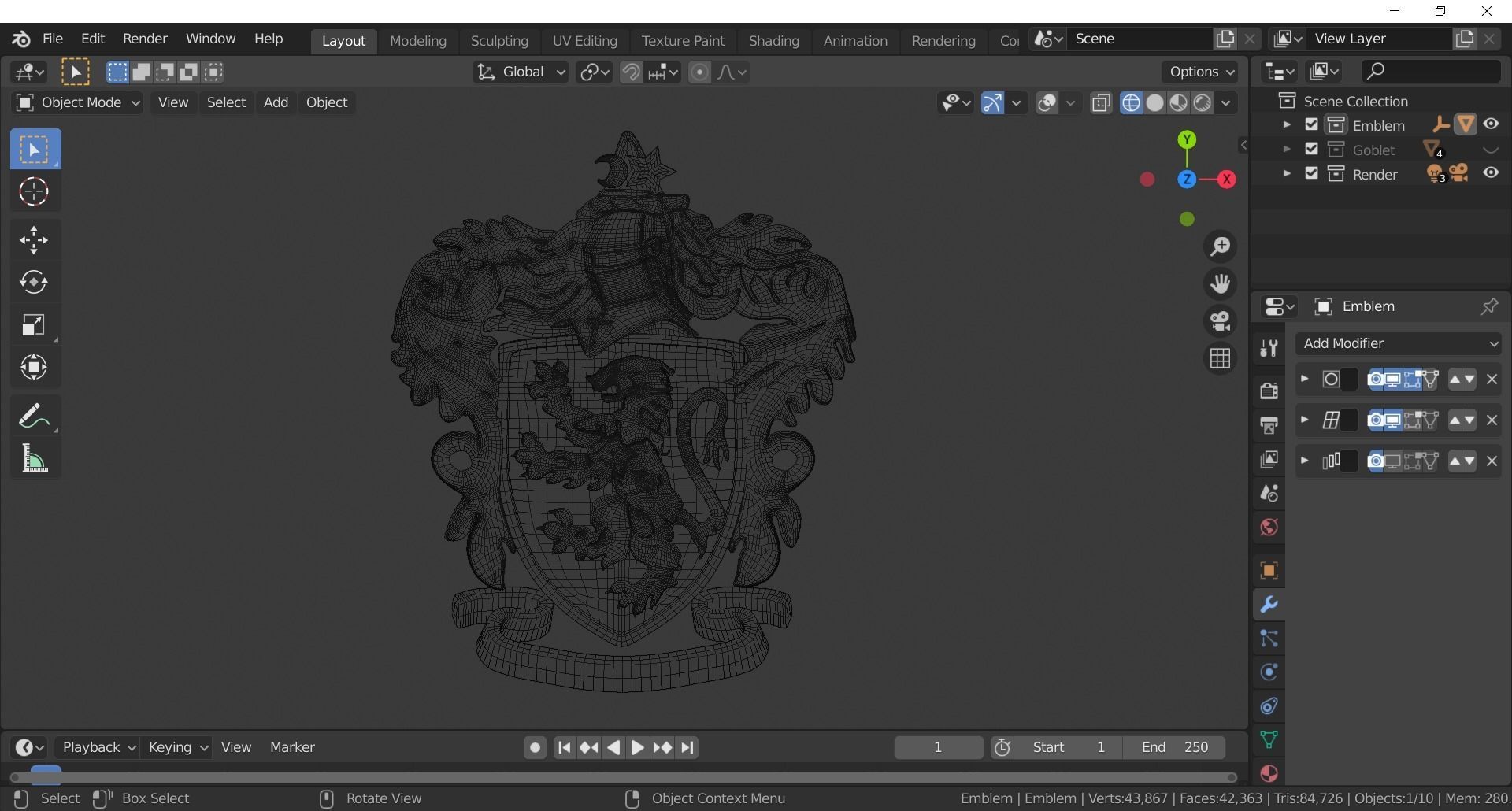Open Scene properties tab
Screen dimensions: 1512x811
[x=1269, y=493]
